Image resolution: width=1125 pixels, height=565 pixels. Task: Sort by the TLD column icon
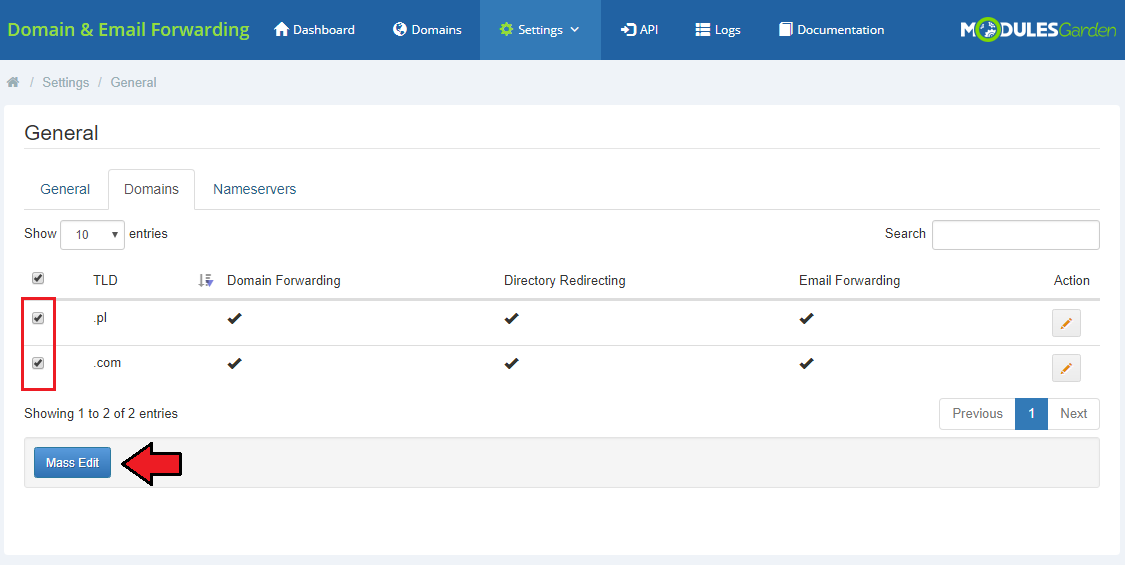coord(206,281)
